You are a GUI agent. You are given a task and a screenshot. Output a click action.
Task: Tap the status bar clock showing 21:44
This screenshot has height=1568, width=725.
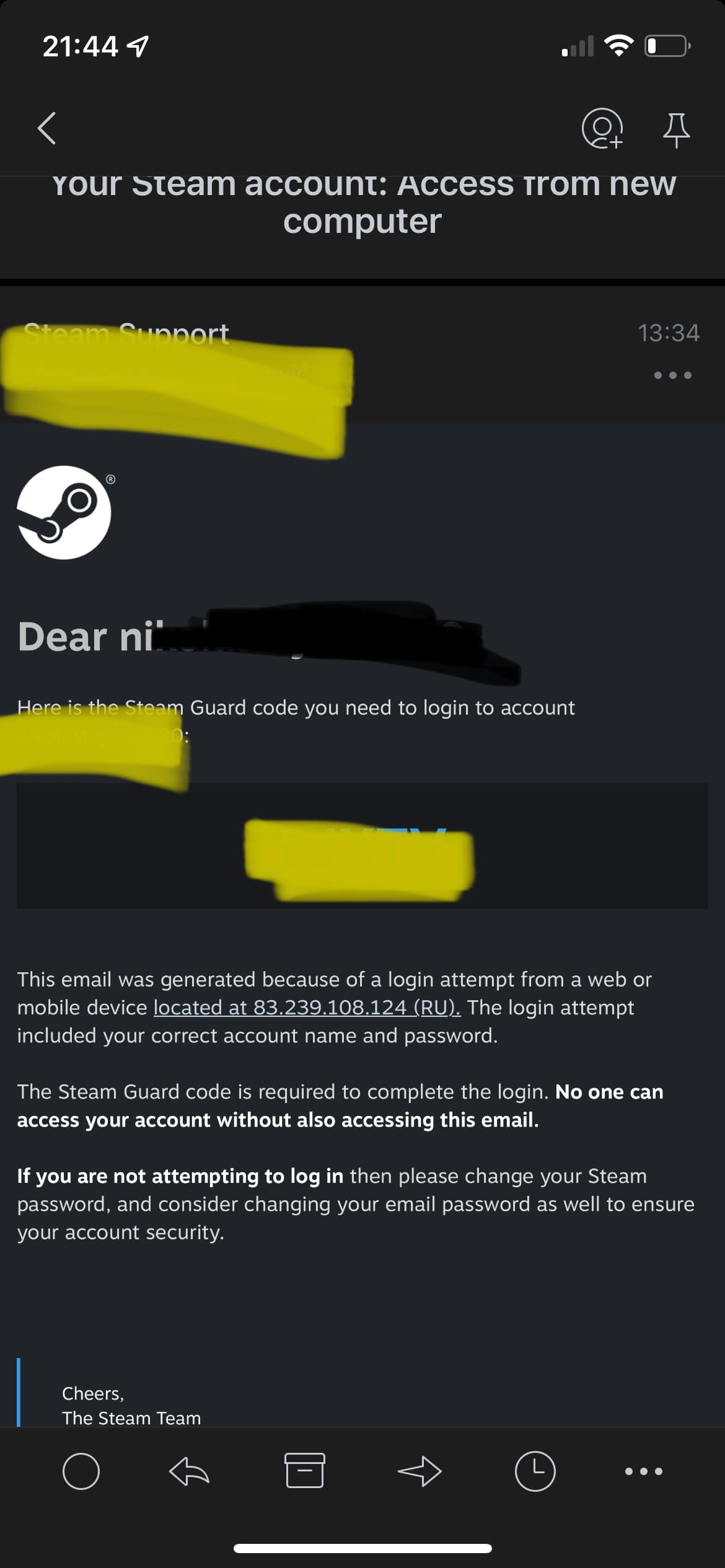tap(80, 46)
